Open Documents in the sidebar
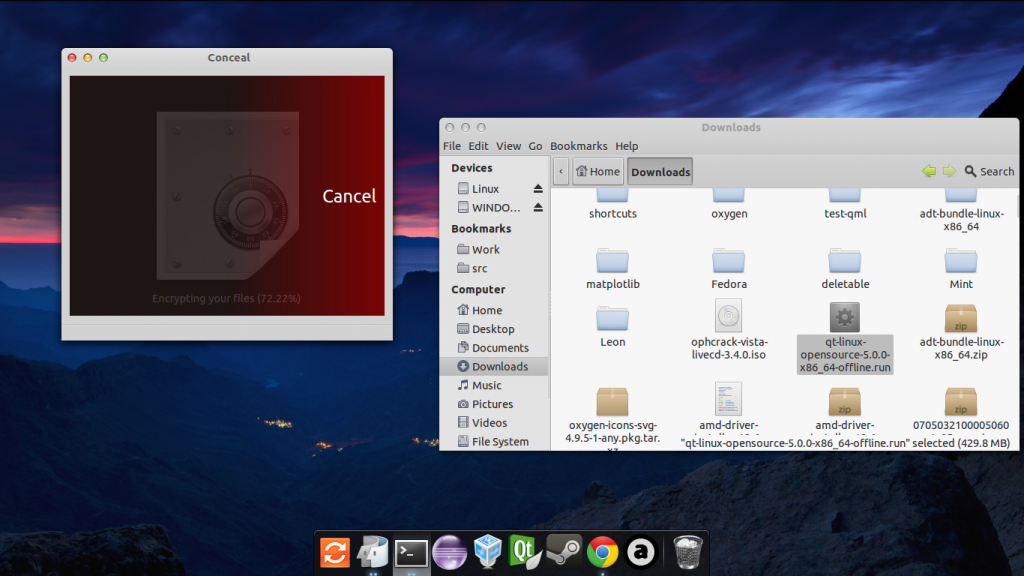The height and width of the screenshot is (576, 1024). click(x=500, y=348)
